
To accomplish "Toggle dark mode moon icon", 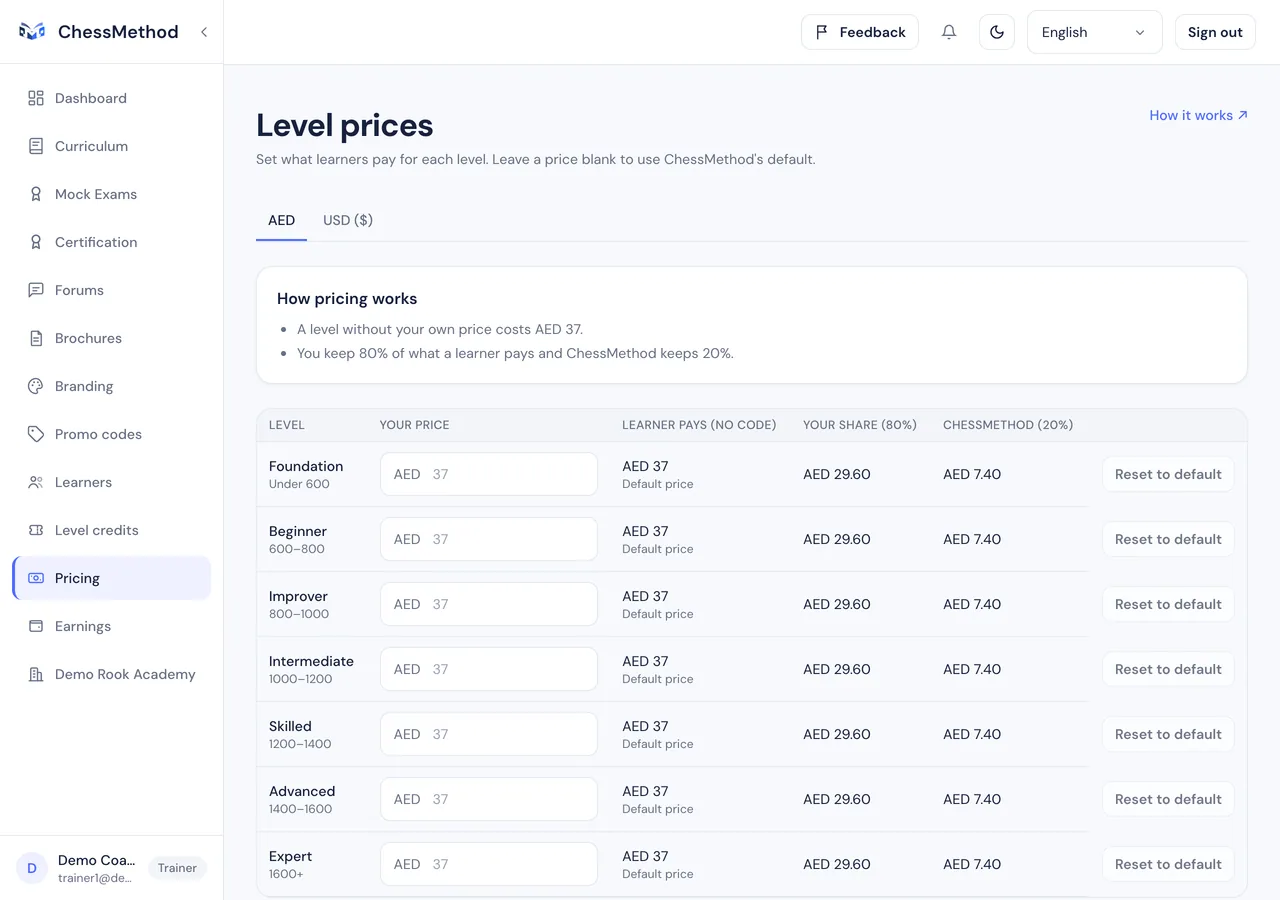I will tap(997, 32).
